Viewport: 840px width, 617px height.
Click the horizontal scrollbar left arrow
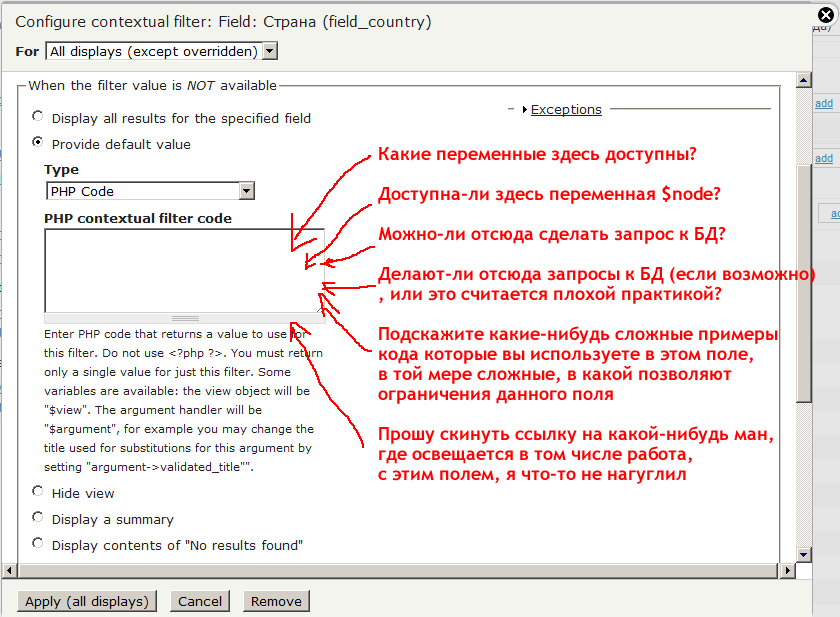pos(9,570)
